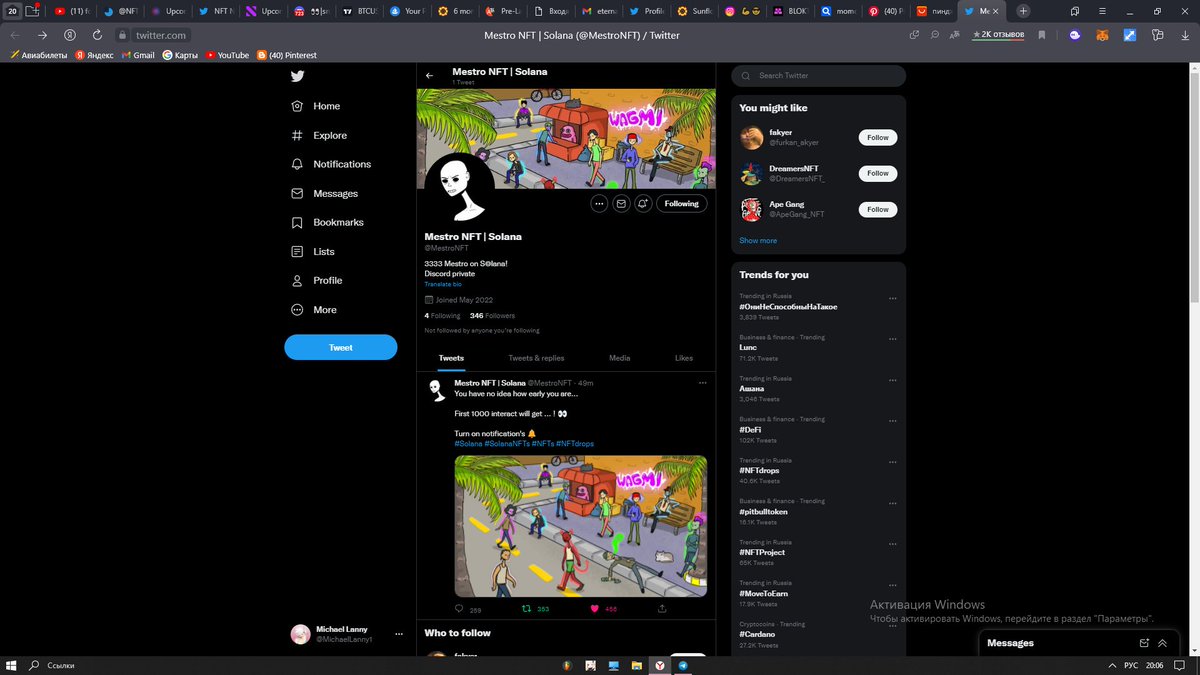Follow DreamersNFT account

(878, 174)
